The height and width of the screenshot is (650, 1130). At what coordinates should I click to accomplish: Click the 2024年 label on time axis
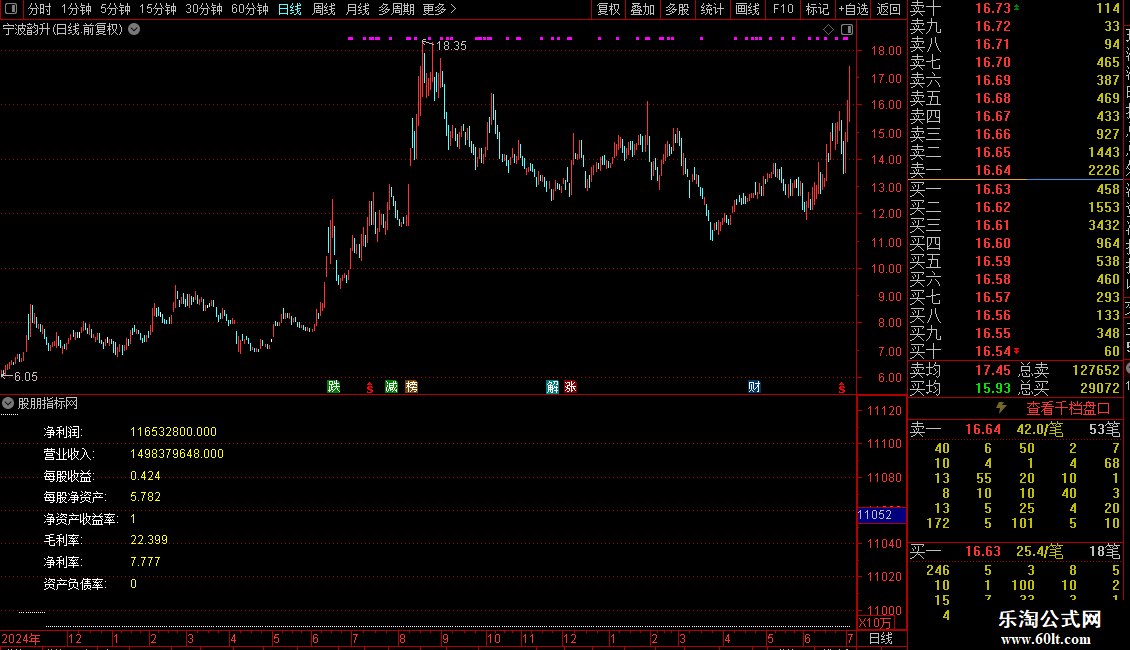(x=21, y=638)
